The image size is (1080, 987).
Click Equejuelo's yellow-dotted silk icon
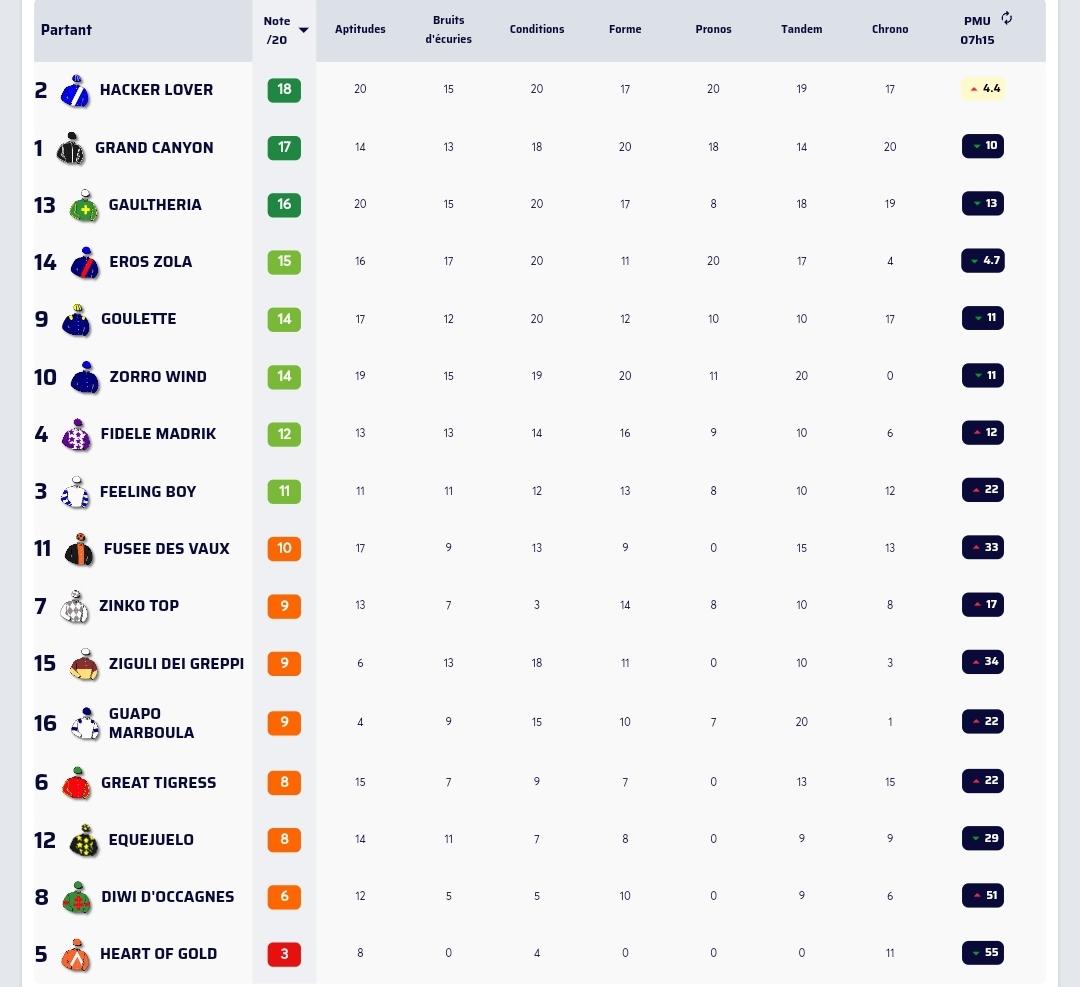click(x=85, y=840)
